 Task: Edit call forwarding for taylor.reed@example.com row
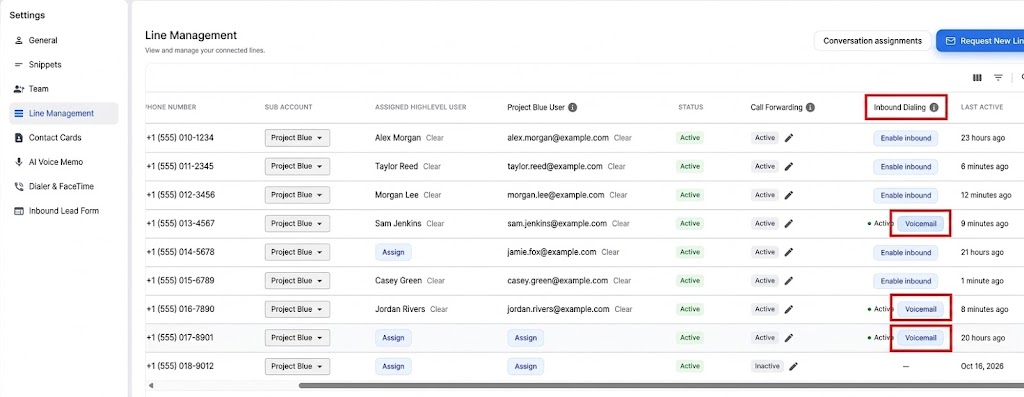[x=789, y=167]
